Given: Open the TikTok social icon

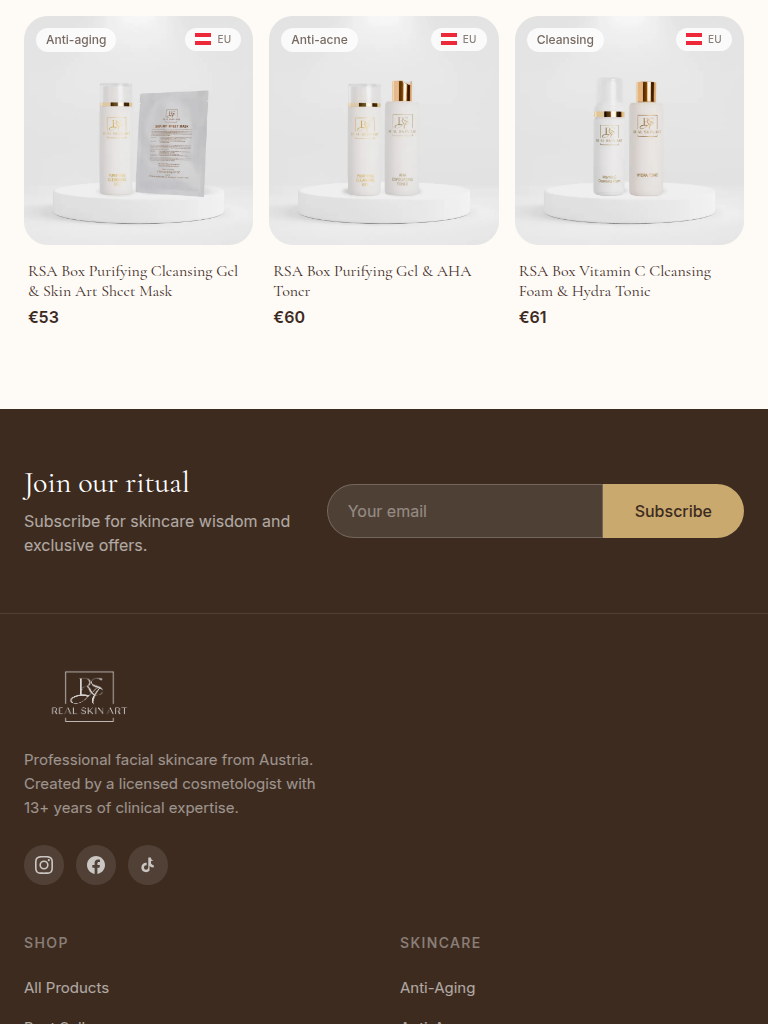Looking at the screenshot, I should coord(148,865).
